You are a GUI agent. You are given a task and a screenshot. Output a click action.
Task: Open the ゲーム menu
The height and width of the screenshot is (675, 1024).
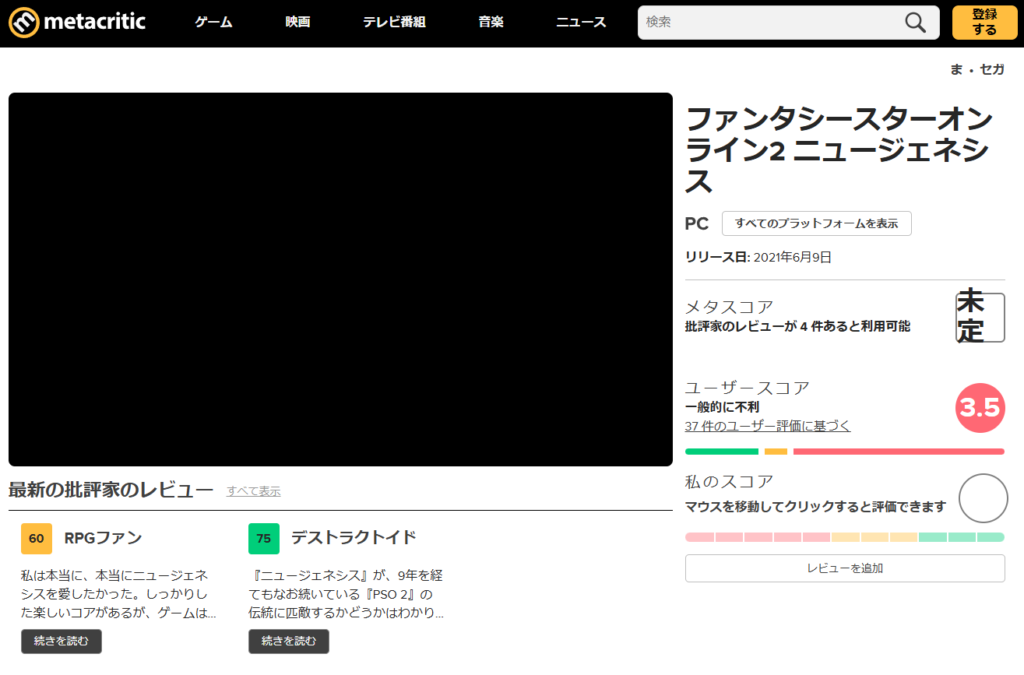214,22
